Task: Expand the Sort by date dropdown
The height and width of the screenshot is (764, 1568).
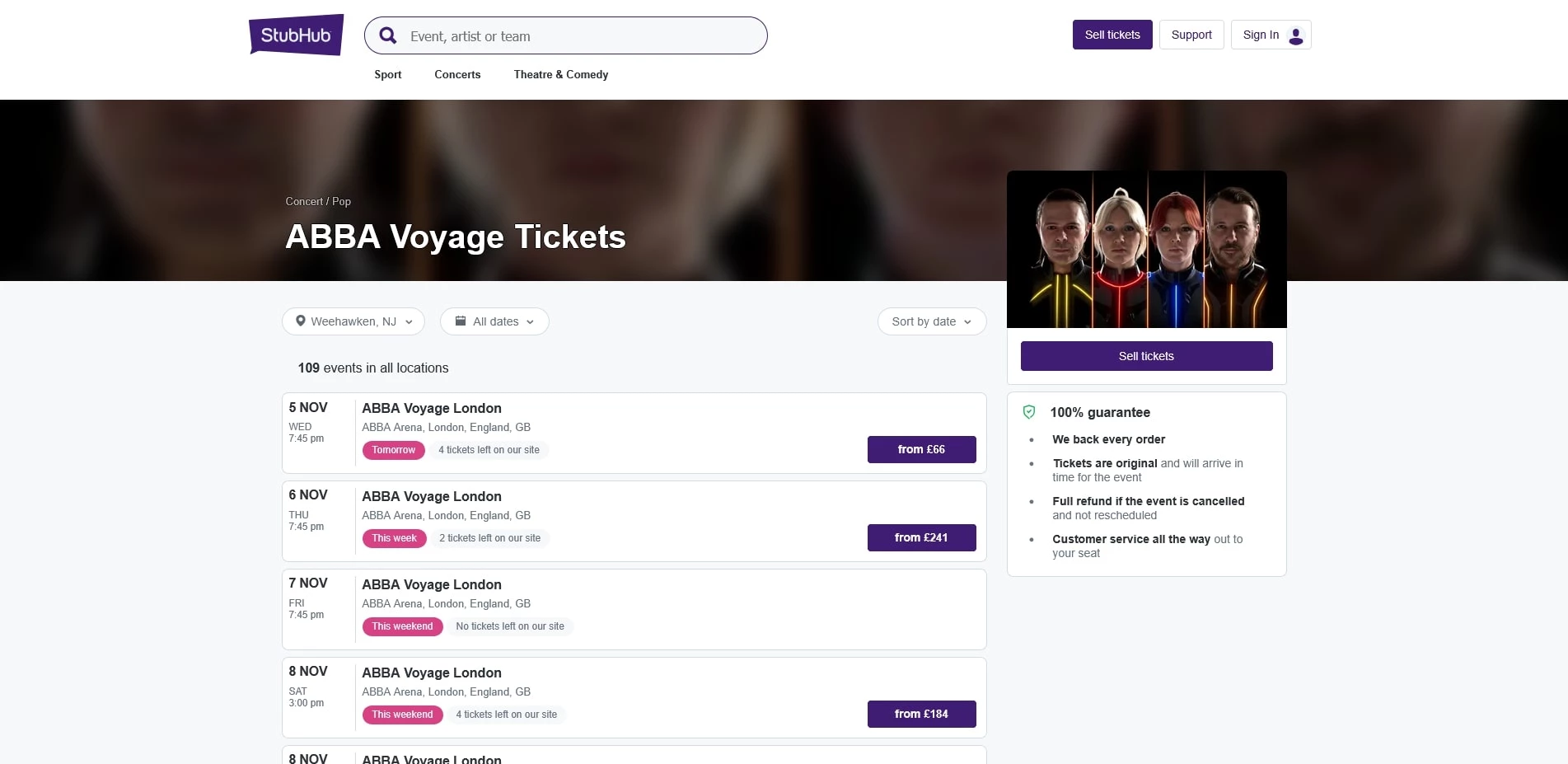Action: 931,321
